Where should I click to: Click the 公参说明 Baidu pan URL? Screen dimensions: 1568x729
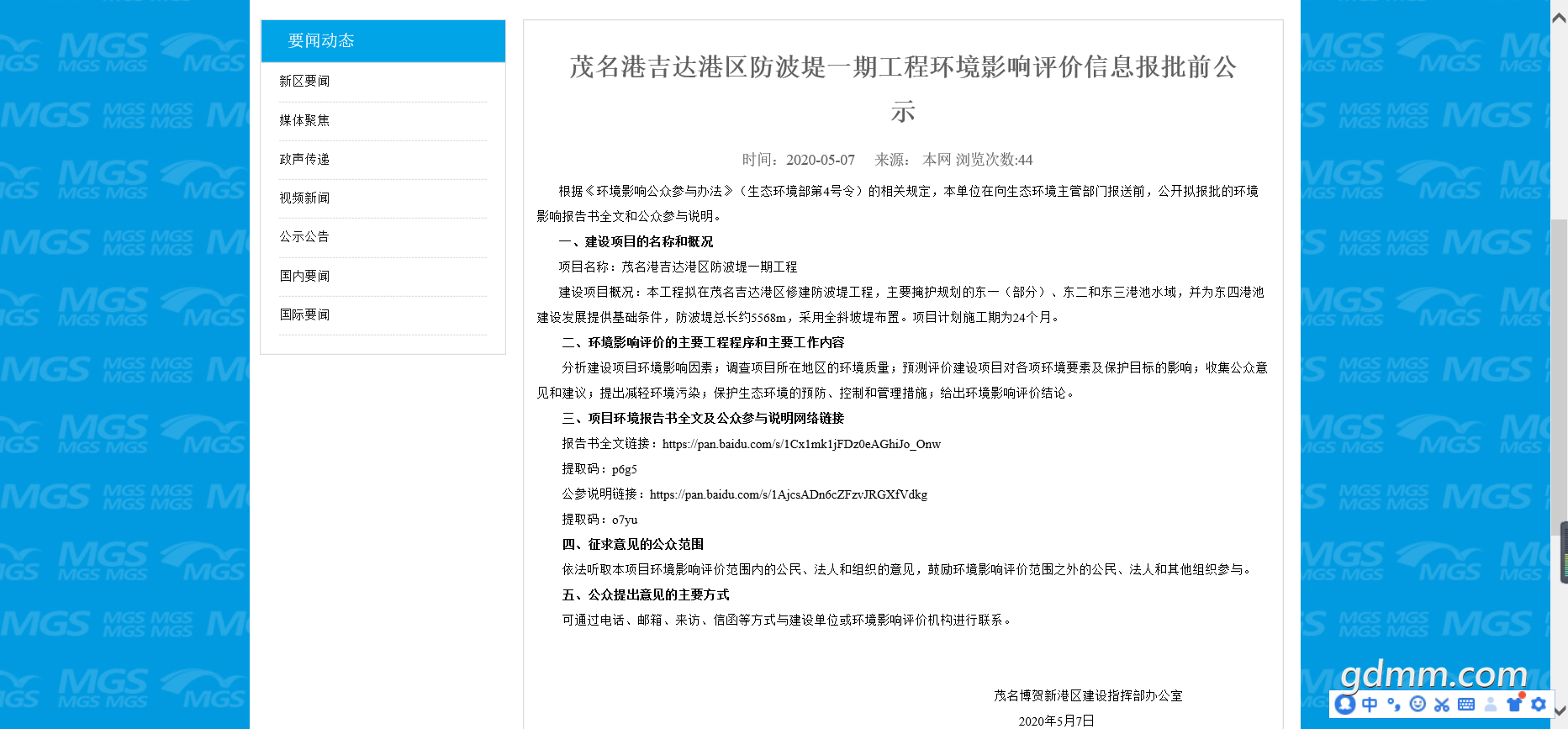tap(789, 494)
